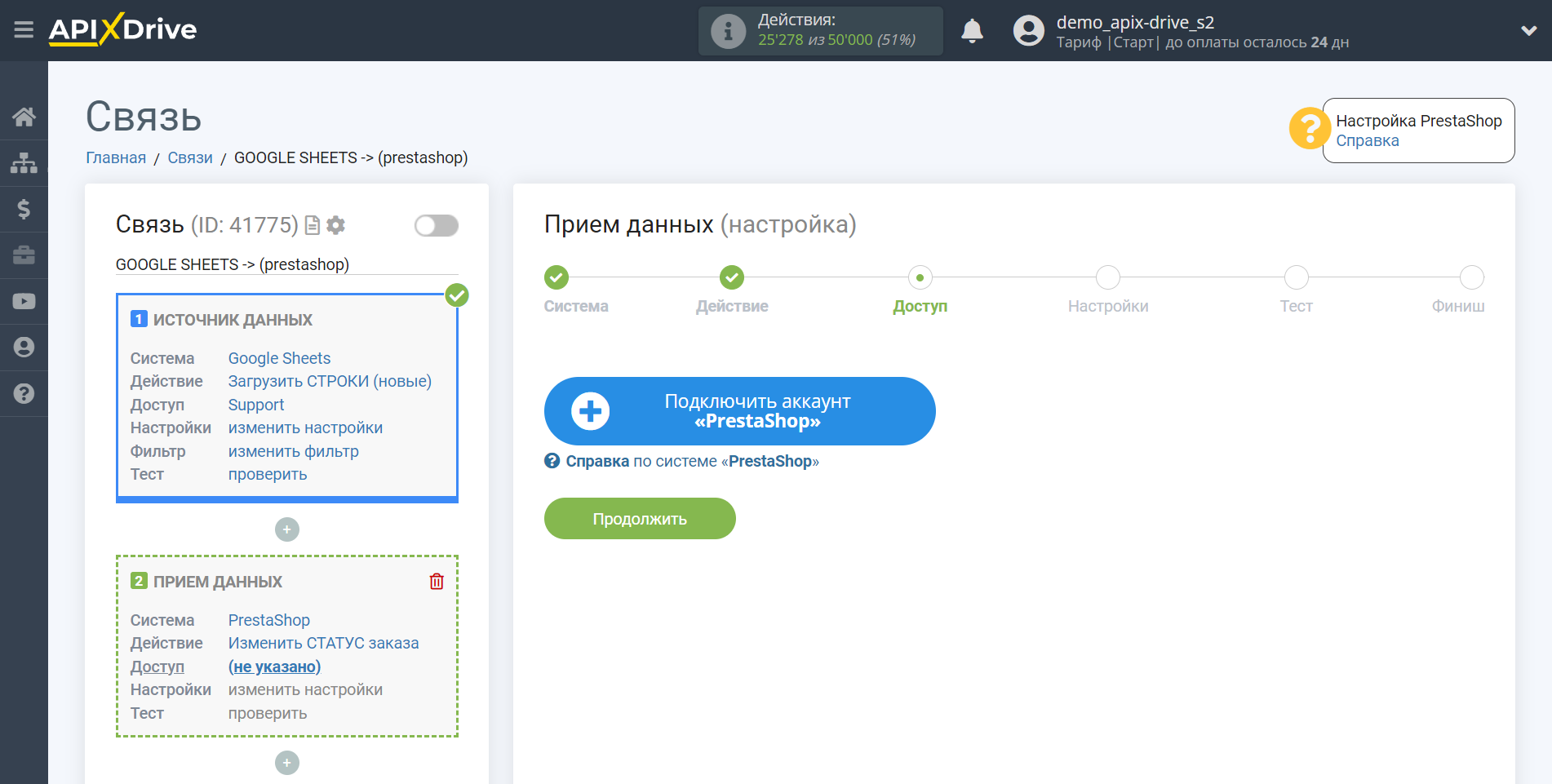
Task: Open the video tutorials sidebar icon
Action: (x=24, y=301)
